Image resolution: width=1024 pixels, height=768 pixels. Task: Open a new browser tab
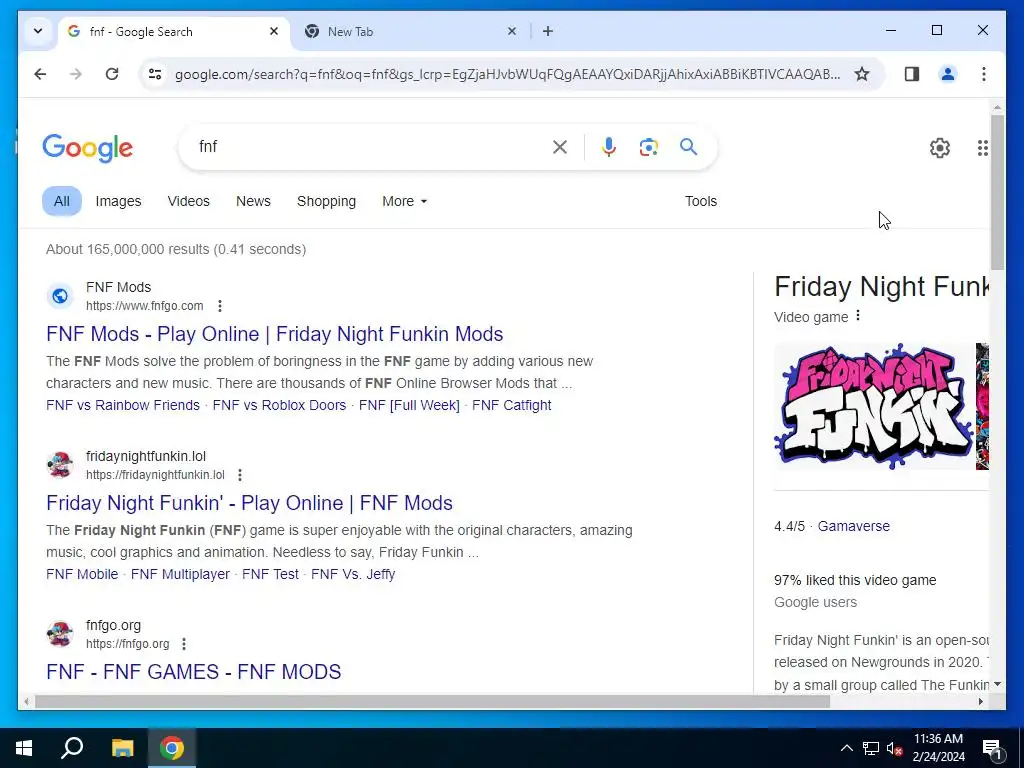[x=548, y=31]
